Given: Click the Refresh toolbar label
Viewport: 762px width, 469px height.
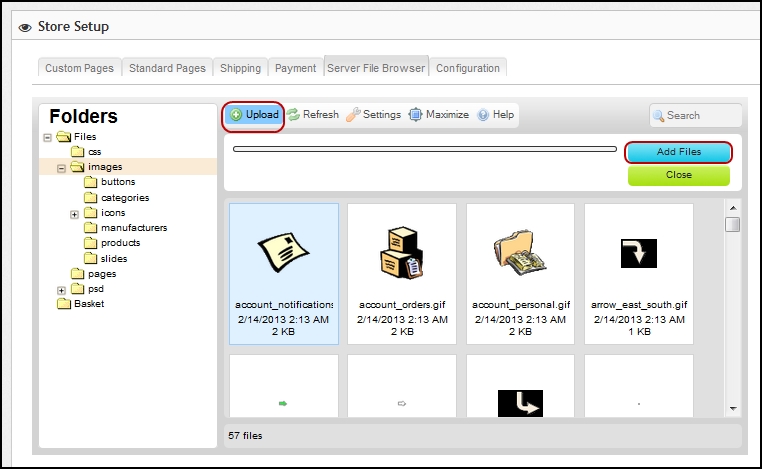Looking at the screenshot, I should 321,115.
